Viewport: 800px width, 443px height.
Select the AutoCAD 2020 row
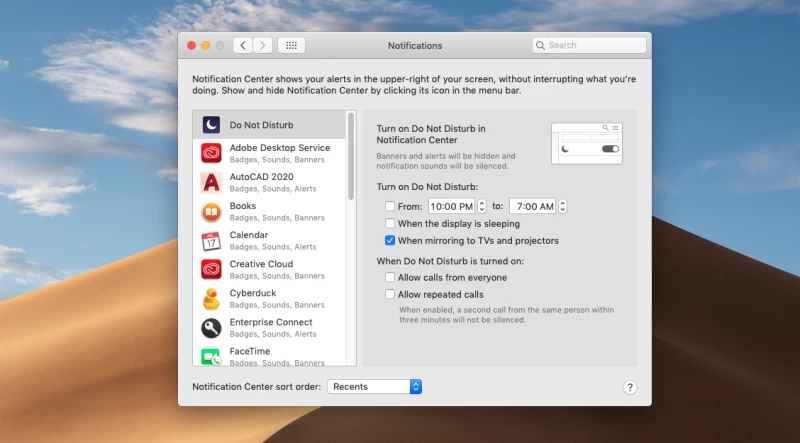click(x=269, y=182)
